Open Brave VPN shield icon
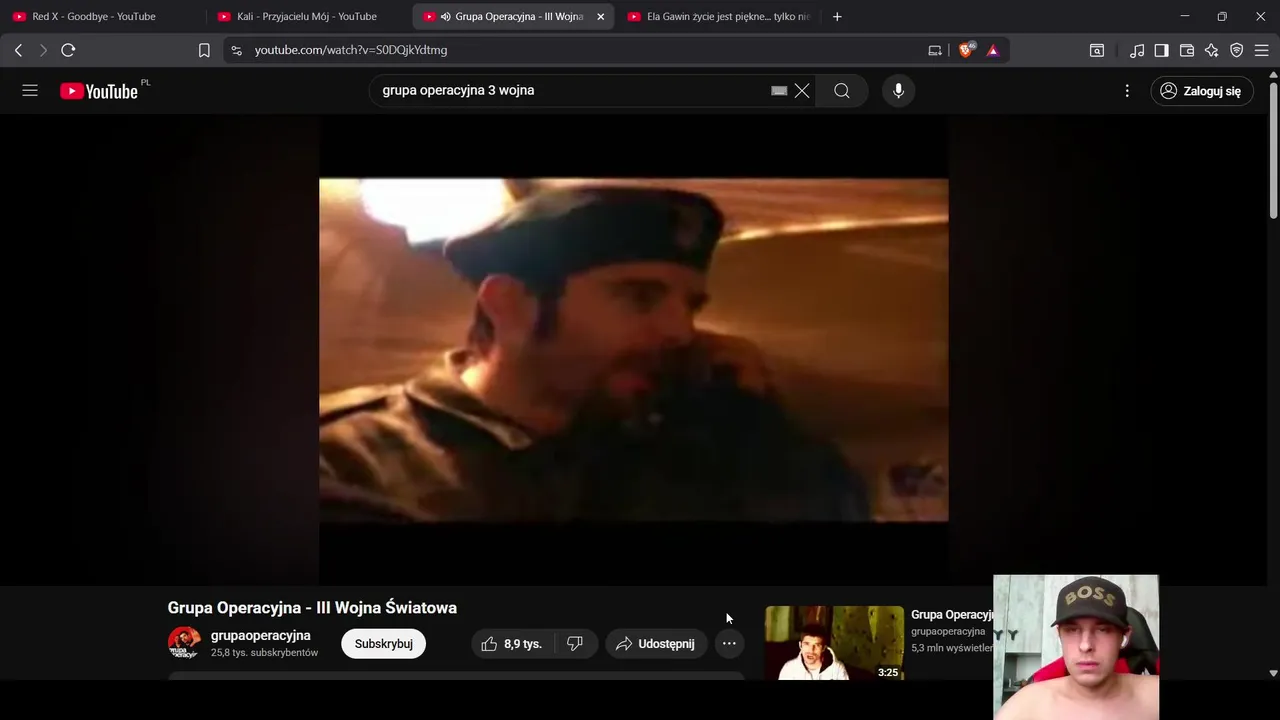The height and width of the screenshot is (720, 1280). 1237,50
